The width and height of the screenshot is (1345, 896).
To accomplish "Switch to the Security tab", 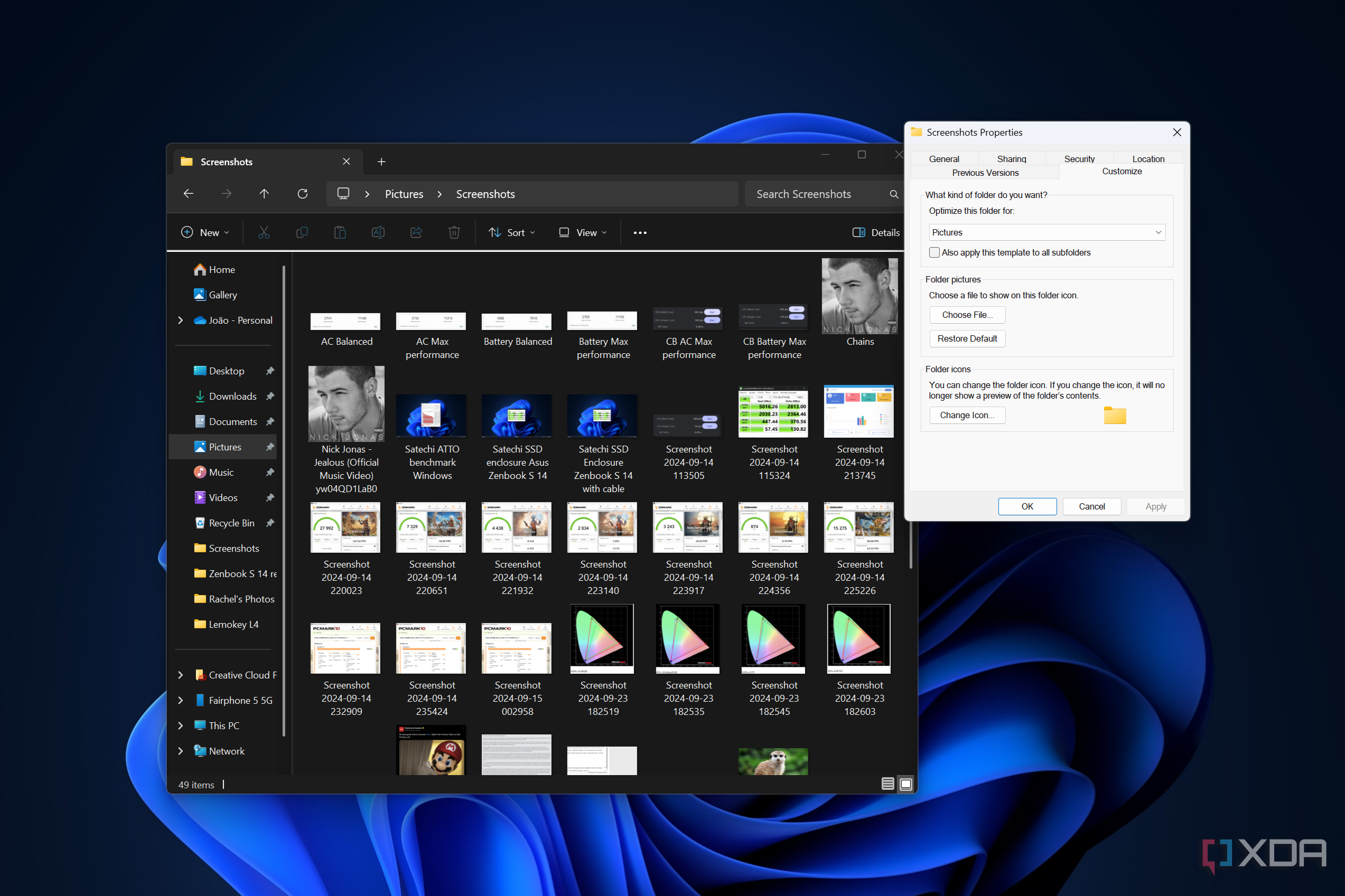I will (1079, 159).
